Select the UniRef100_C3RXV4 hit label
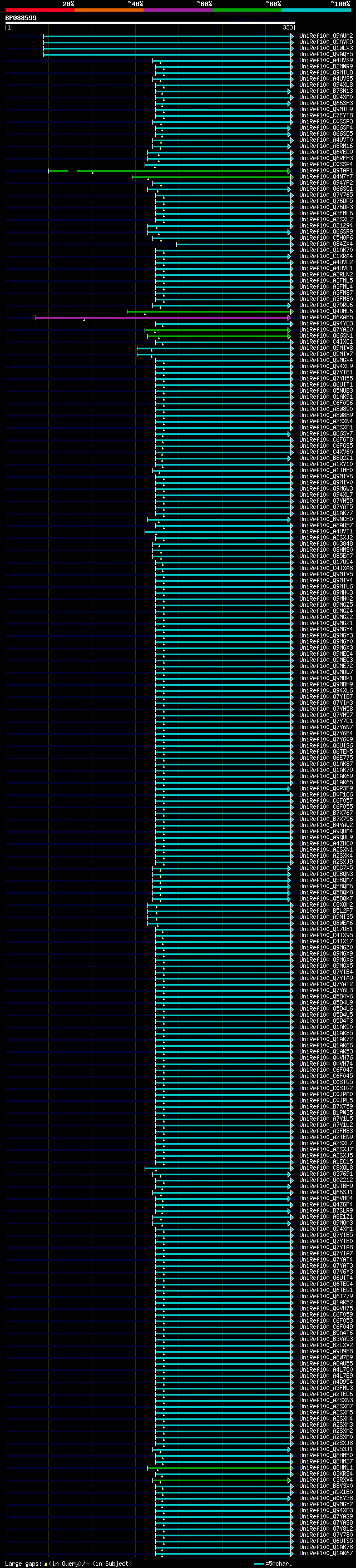Image resolution: width=356 pixels, height=1568 pixels. 326,1480
